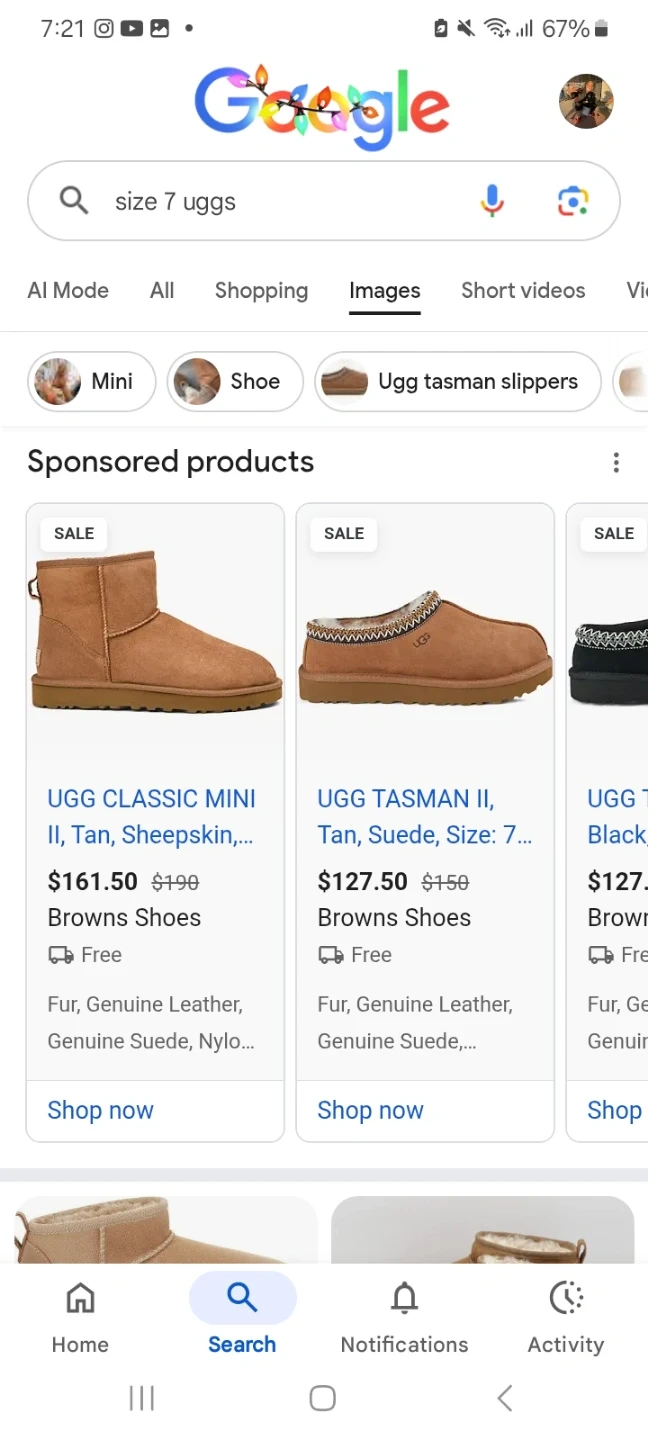Tap Shop now for UGG Classic Mini

[x=100, y=1110]
